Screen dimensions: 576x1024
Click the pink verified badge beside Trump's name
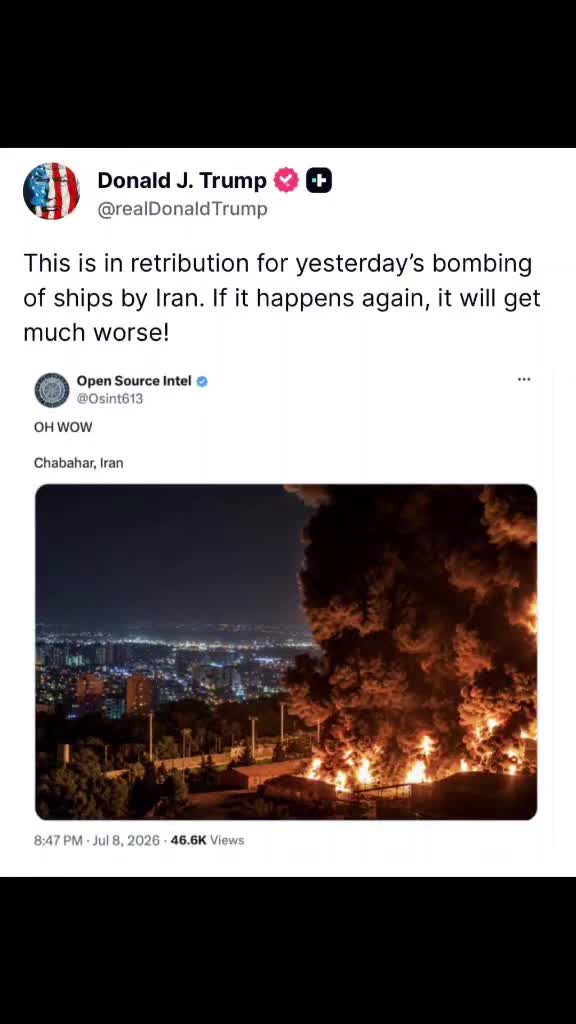click(285, 180)
